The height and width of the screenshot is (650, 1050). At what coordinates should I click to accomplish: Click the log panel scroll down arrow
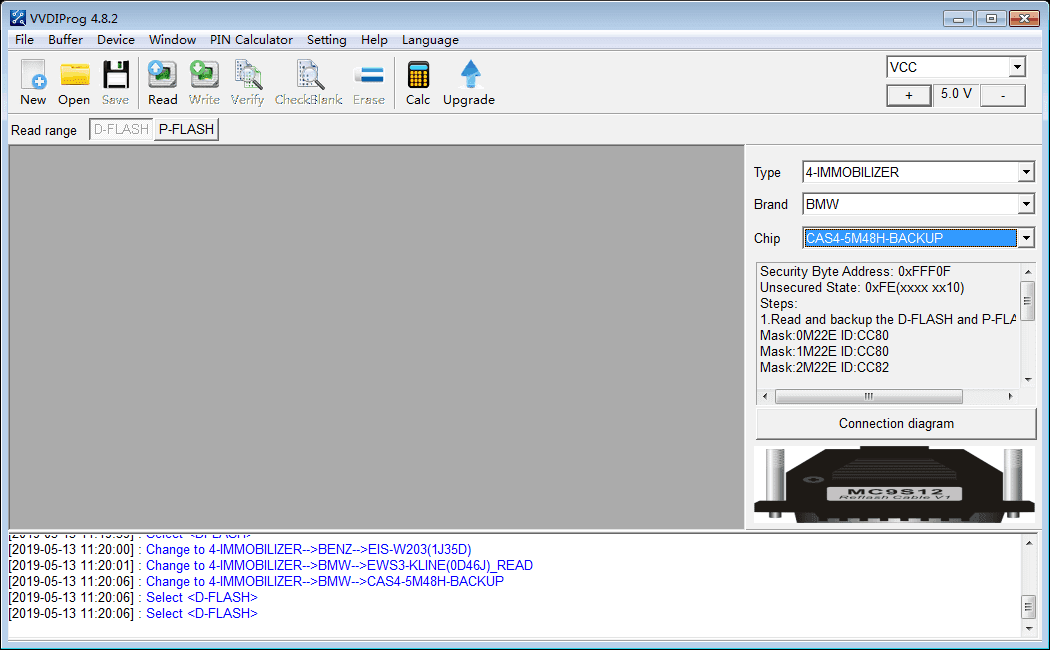point(1029,629)
